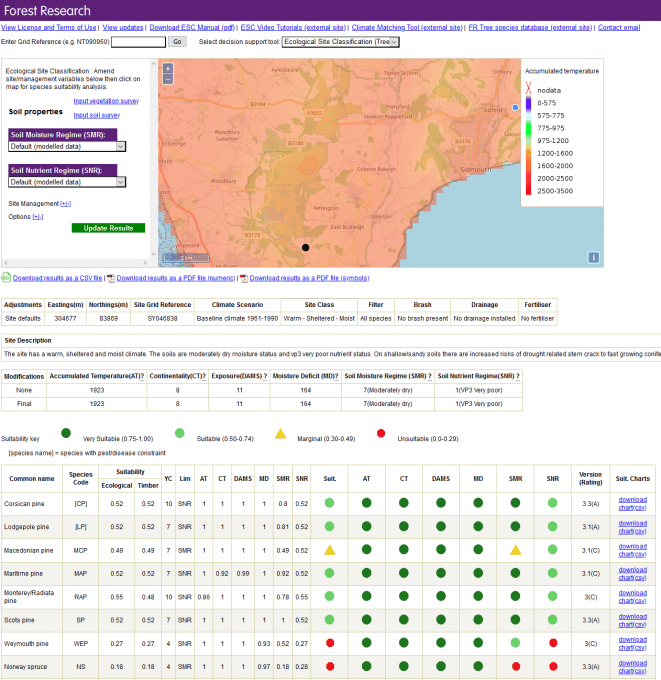The width and height of the screenshot is (661, 680).
Task: Click the blue location dot near Sidford
Action: coord(515,107)
